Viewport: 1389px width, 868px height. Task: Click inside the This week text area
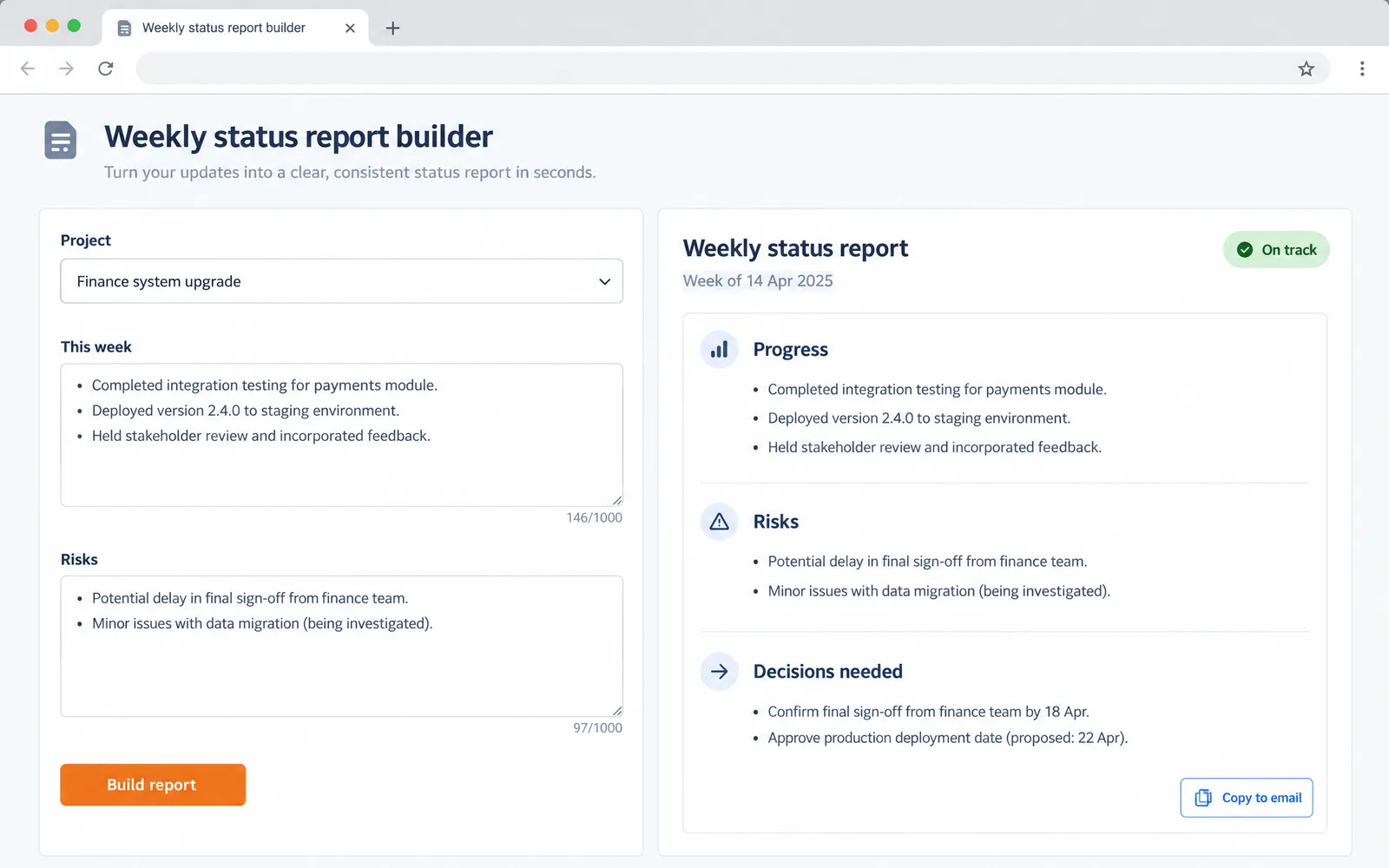[341, 435]
